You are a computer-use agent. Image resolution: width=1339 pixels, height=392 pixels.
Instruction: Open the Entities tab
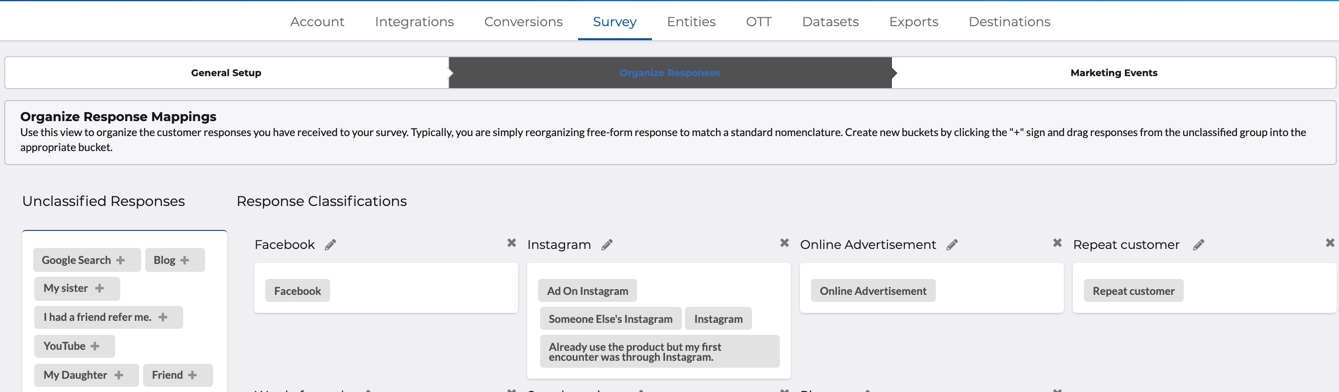[x=691, y=21]
